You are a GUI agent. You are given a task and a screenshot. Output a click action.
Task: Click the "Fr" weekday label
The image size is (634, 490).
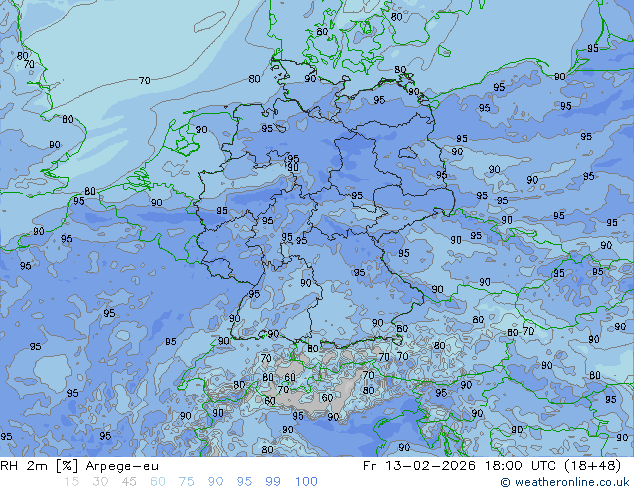(x=369, y=465)
